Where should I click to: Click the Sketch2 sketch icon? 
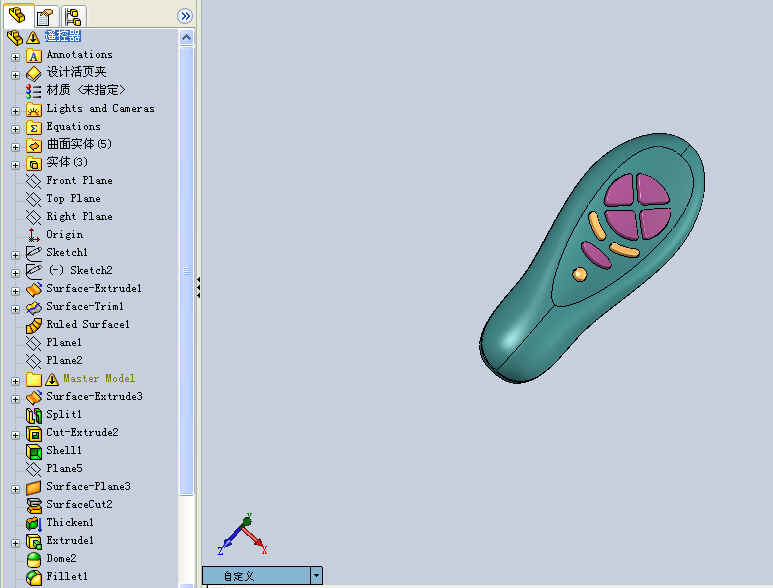(x=34, y=271)
